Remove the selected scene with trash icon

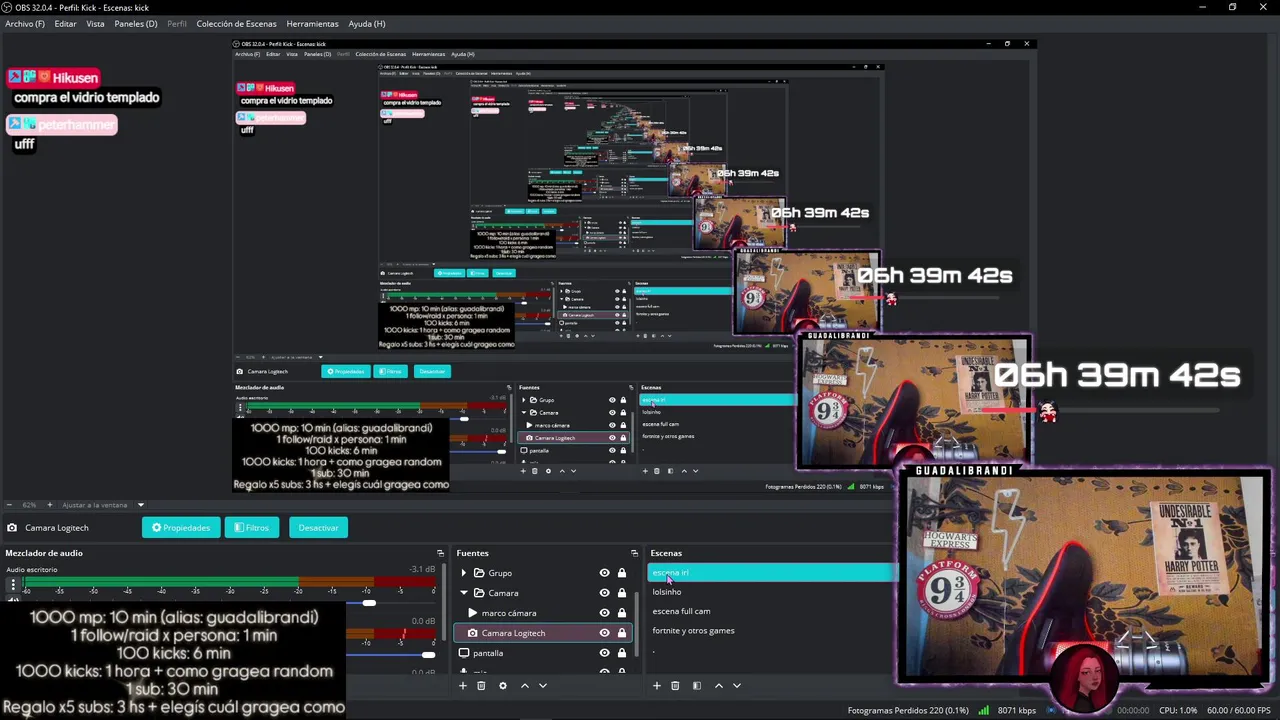tap(675, 686)
